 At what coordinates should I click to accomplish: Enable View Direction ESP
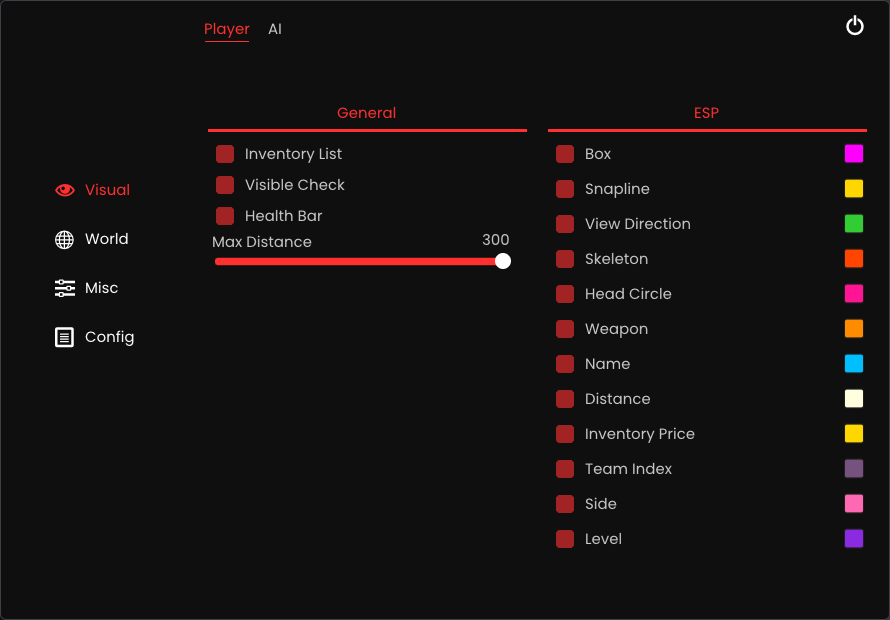coord(564,223)
